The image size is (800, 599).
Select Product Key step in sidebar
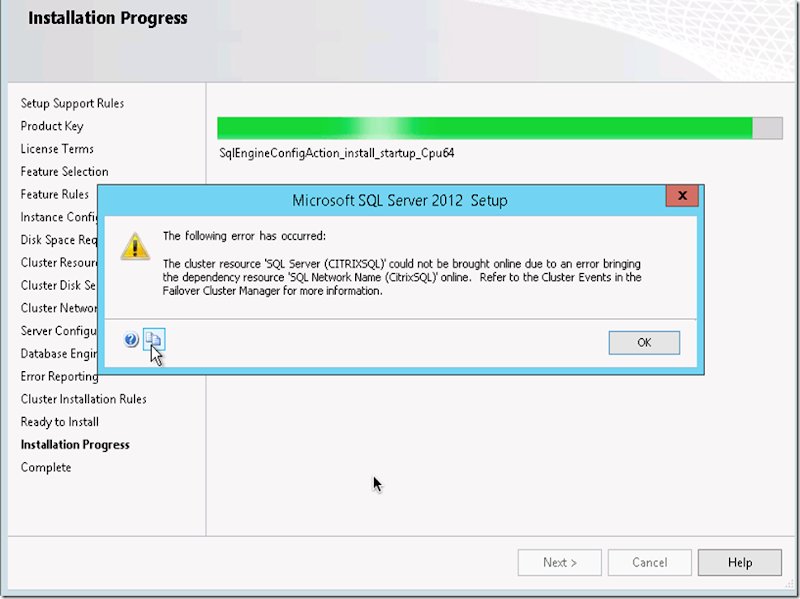52,126
